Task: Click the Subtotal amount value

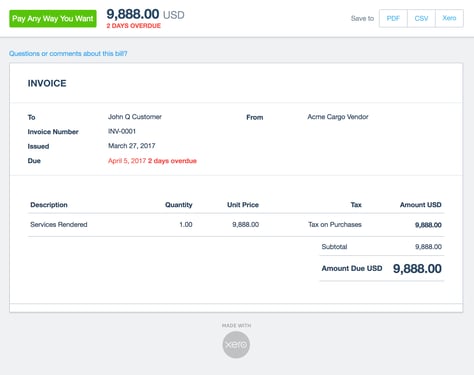Action: click(x=428, y=247)
